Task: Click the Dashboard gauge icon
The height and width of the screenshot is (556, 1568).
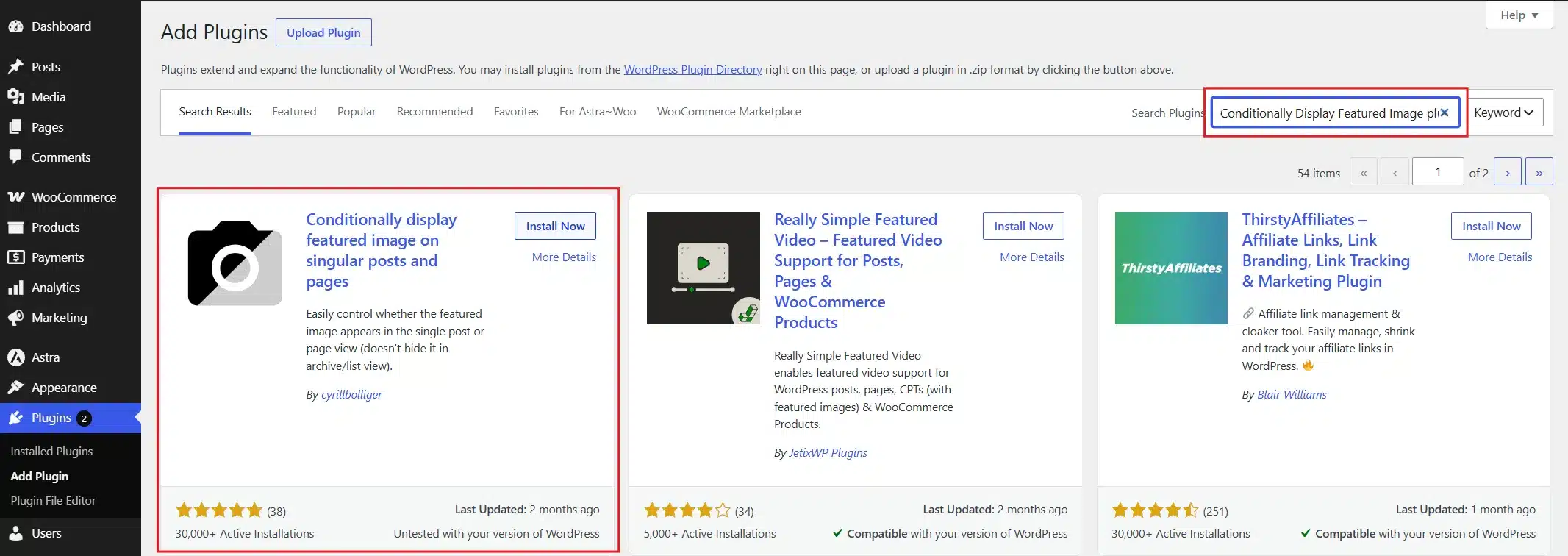Action: [15, 26]
